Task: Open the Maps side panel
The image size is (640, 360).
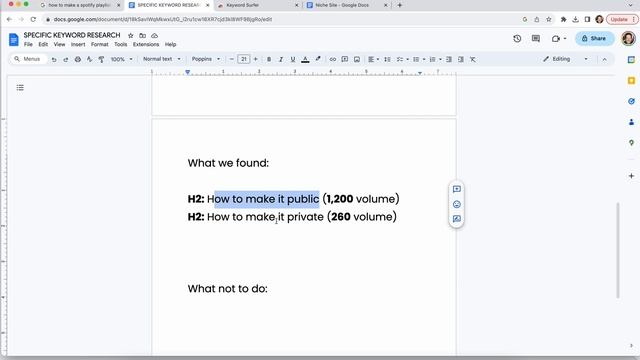Action: tap(631, 143)
